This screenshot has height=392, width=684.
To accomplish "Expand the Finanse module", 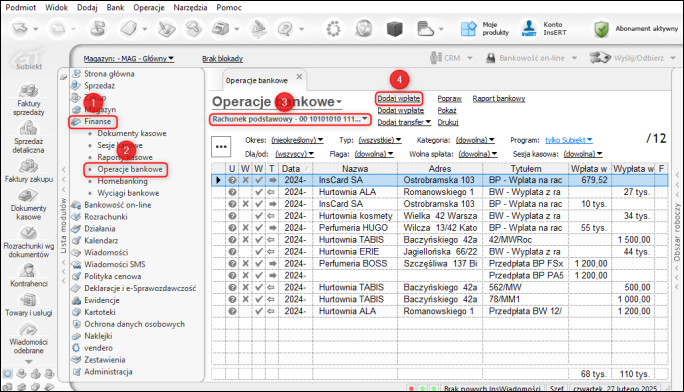I will [x=97, y=121].
